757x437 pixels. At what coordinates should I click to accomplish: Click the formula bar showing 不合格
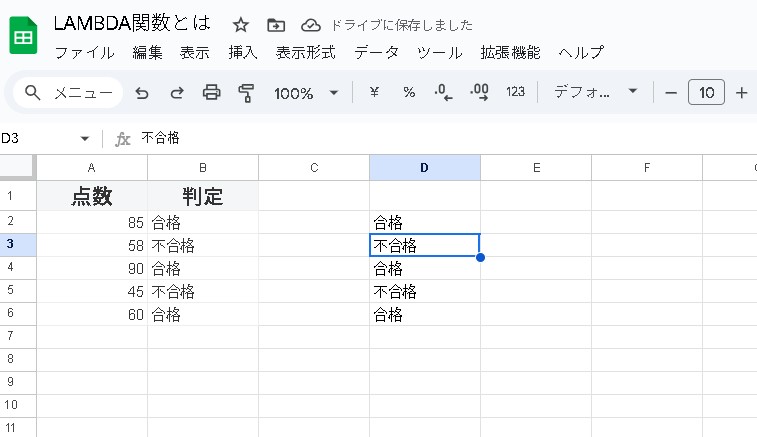pos(400,139)
